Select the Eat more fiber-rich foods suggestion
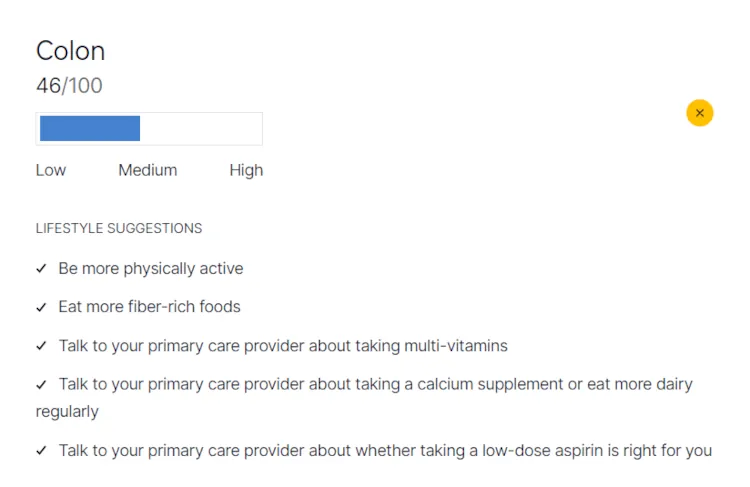 tap(149, 307)
